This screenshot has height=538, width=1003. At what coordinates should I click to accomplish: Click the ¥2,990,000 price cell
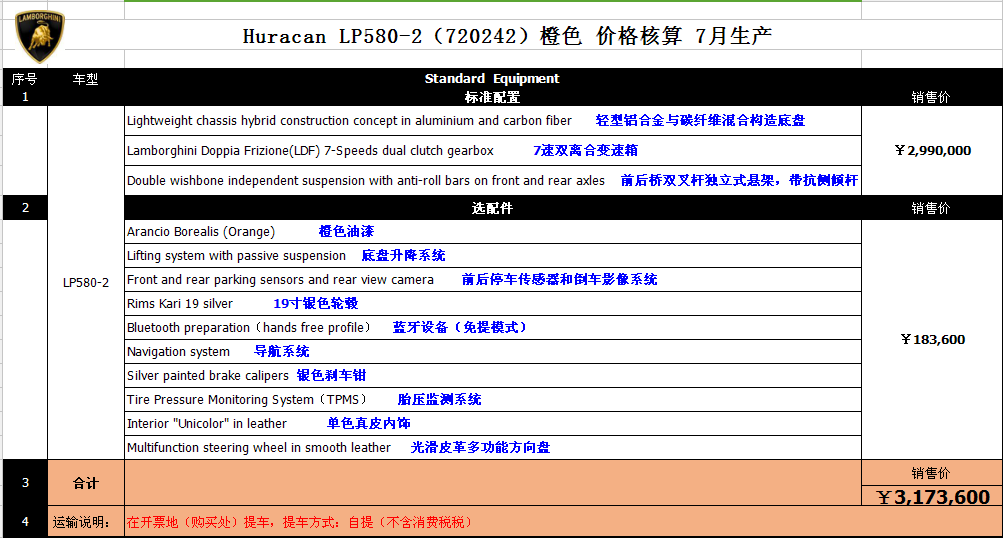coord(932,150)
